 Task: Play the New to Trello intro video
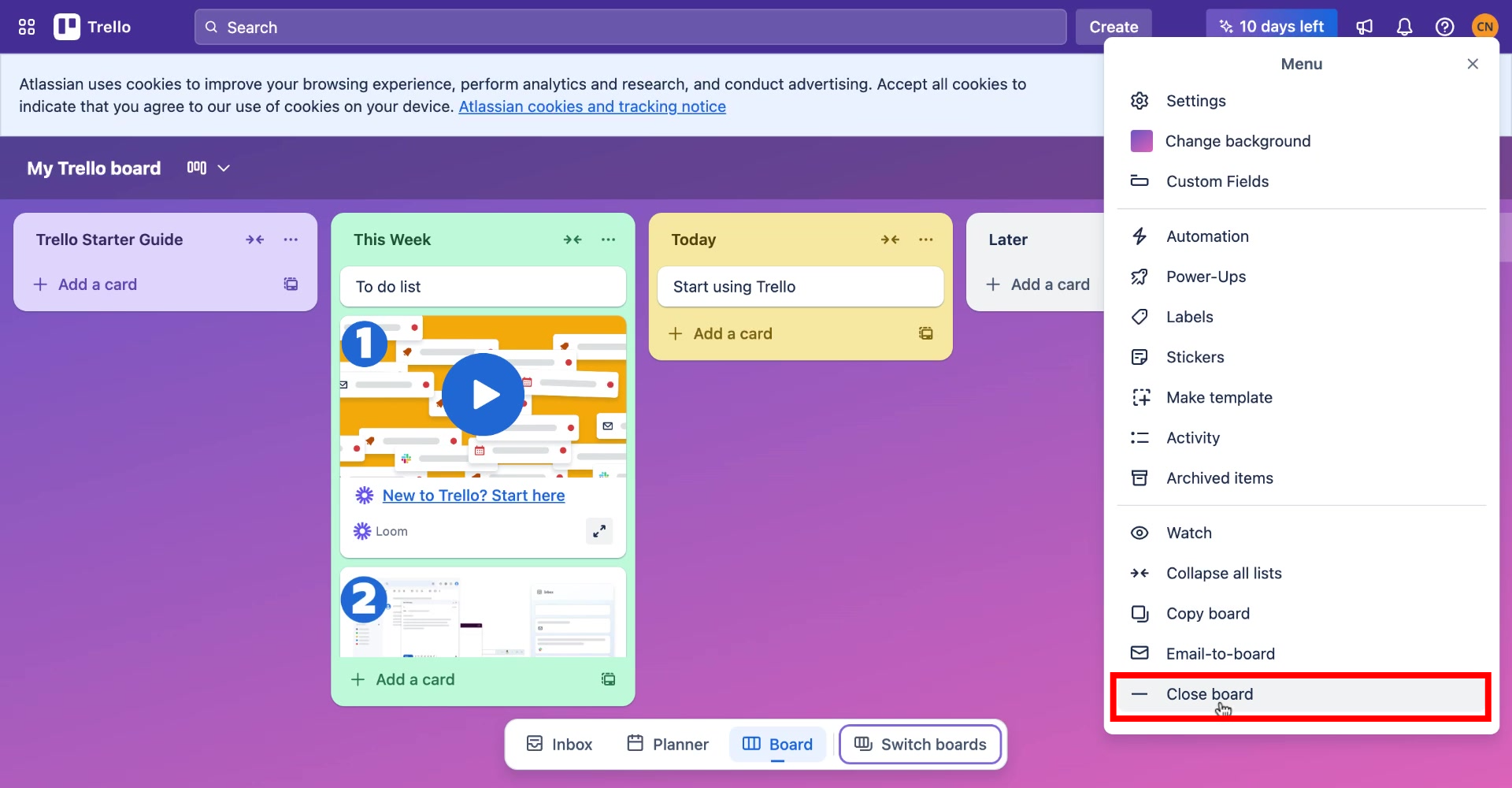point(483,395)
